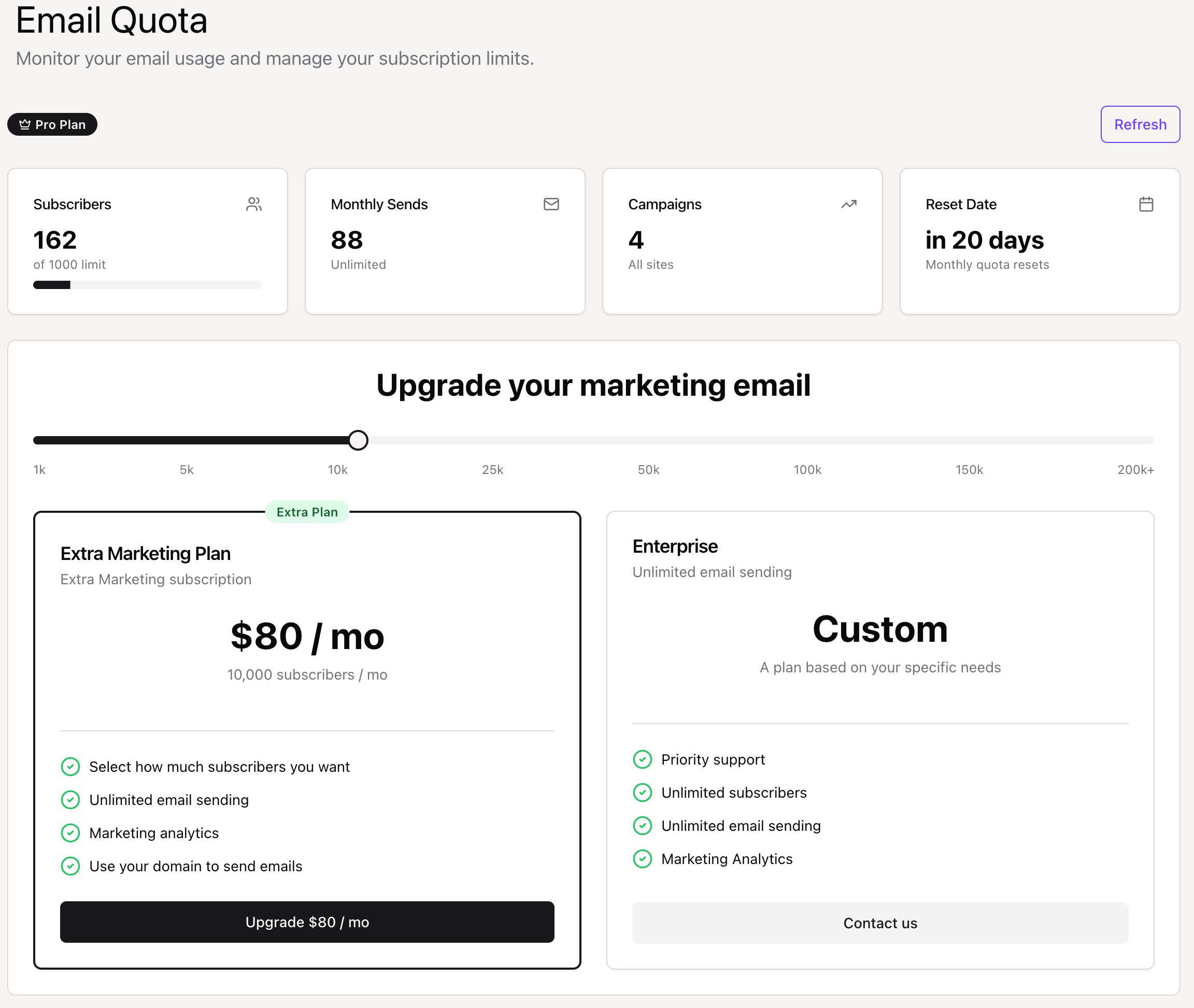Open the Pro Plan badge
Screen dimensions: 1194x1008
[x=52, y=124]
